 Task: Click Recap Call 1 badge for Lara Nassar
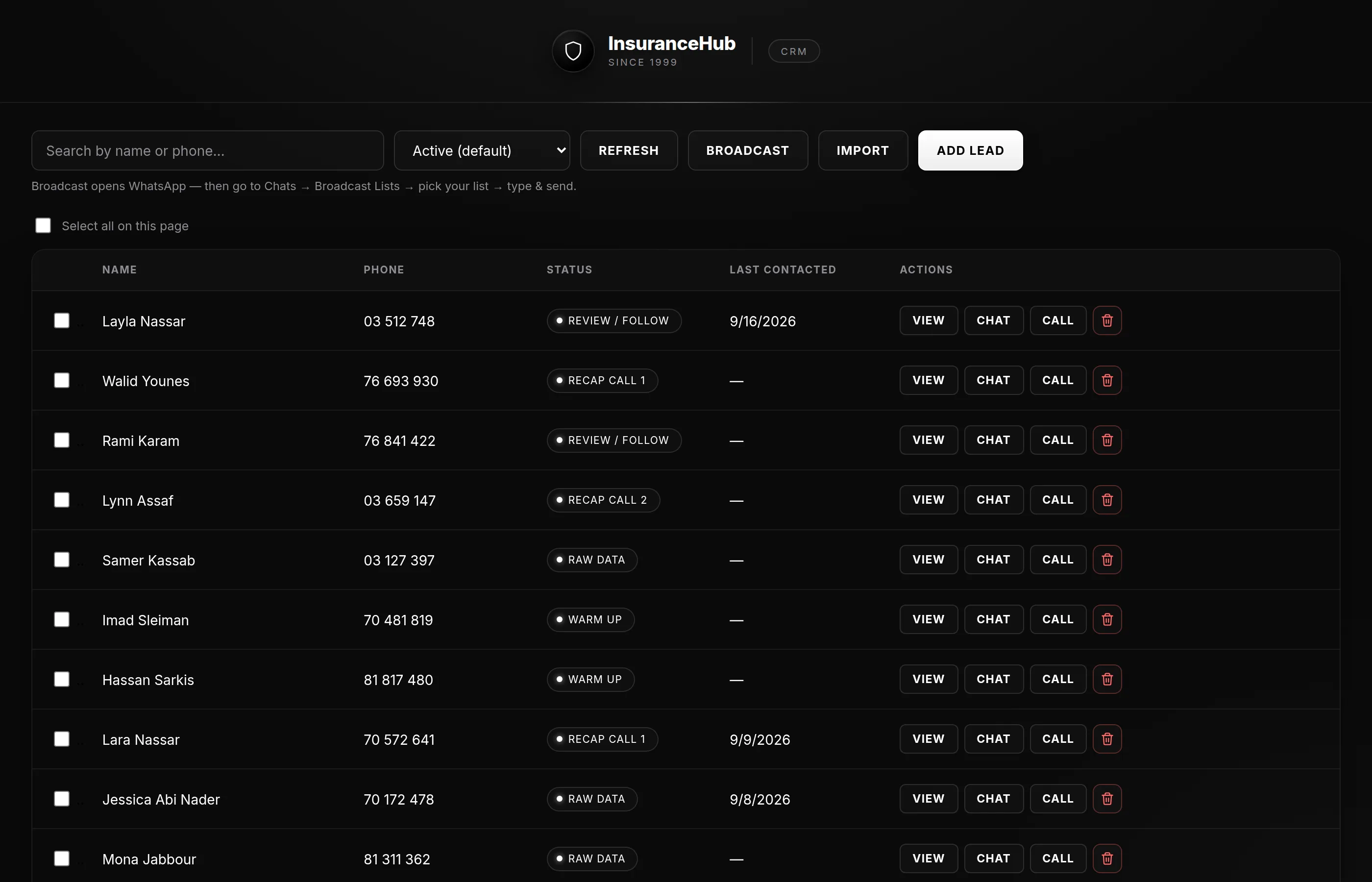click(602, 739)
